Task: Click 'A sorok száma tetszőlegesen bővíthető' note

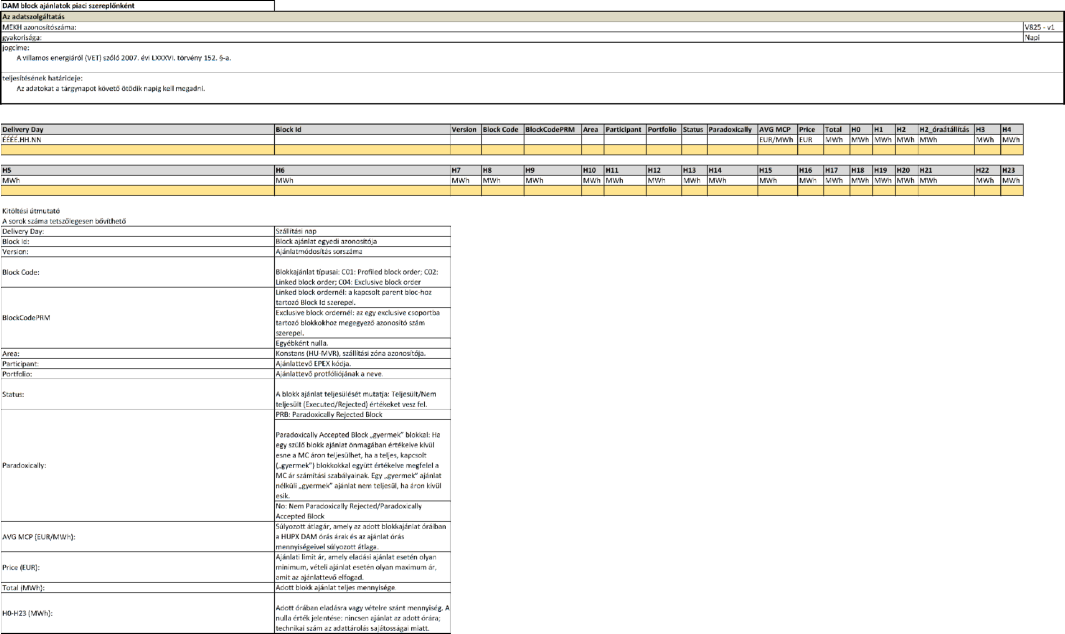Action: (x=64, y=221)
